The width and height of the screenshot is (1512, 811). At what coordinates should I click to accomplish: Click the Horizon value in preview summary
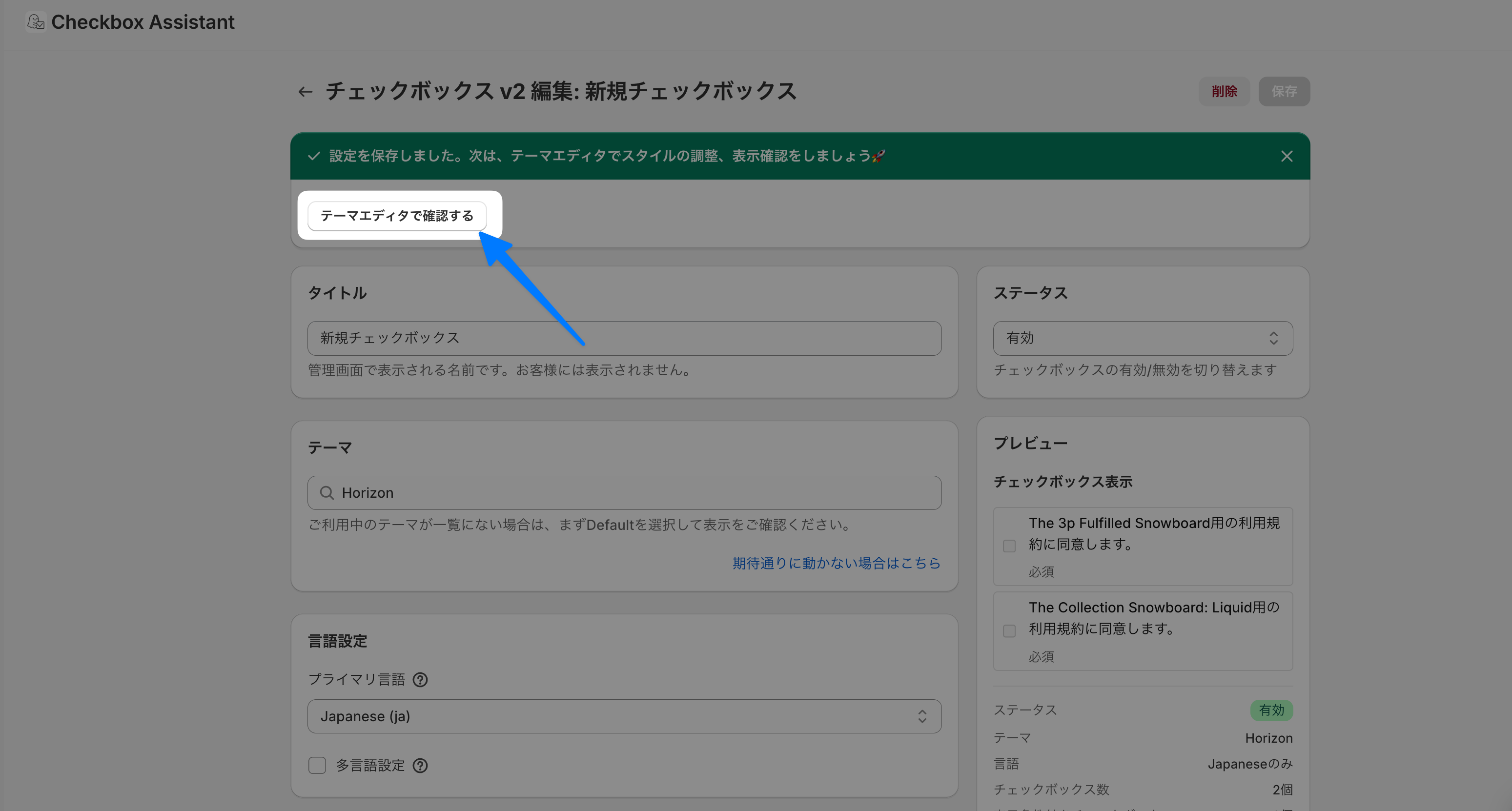(1269, 738)
